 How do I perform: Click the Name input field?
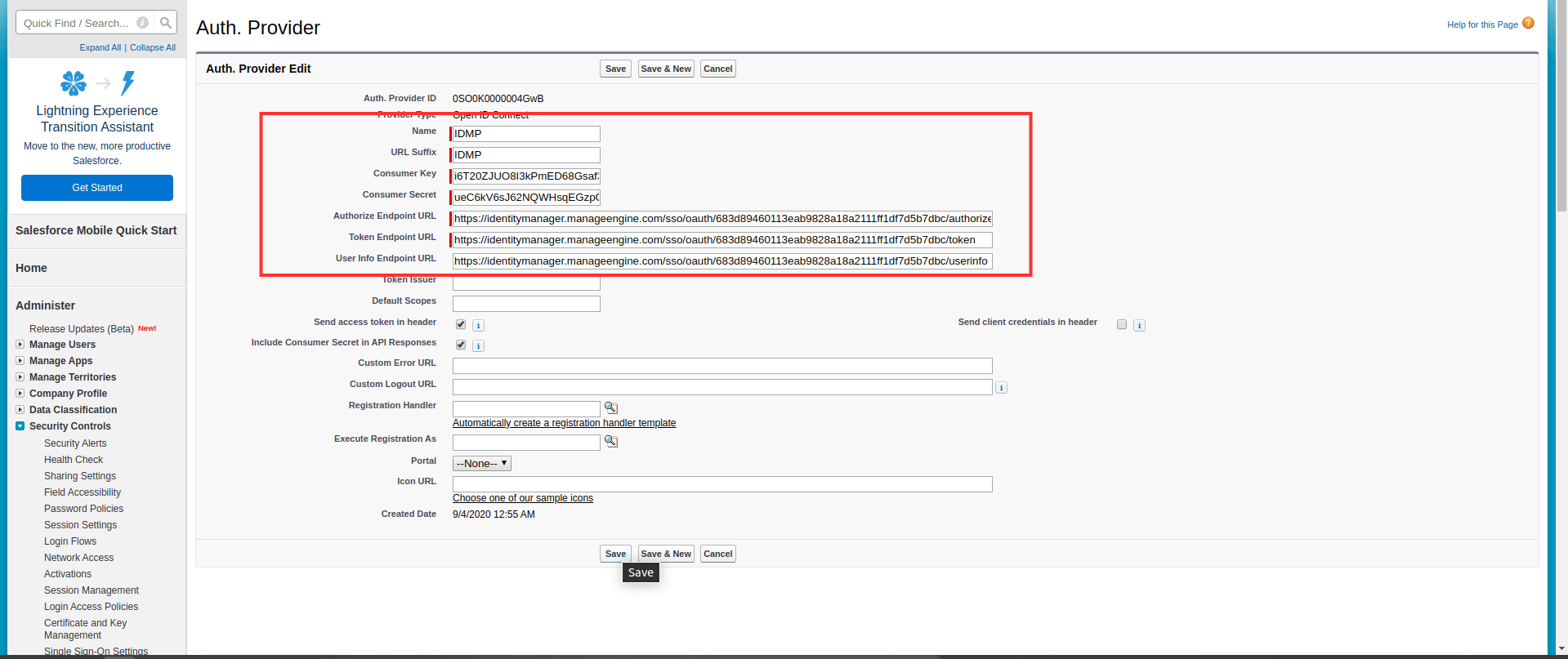tap(526, 134)
